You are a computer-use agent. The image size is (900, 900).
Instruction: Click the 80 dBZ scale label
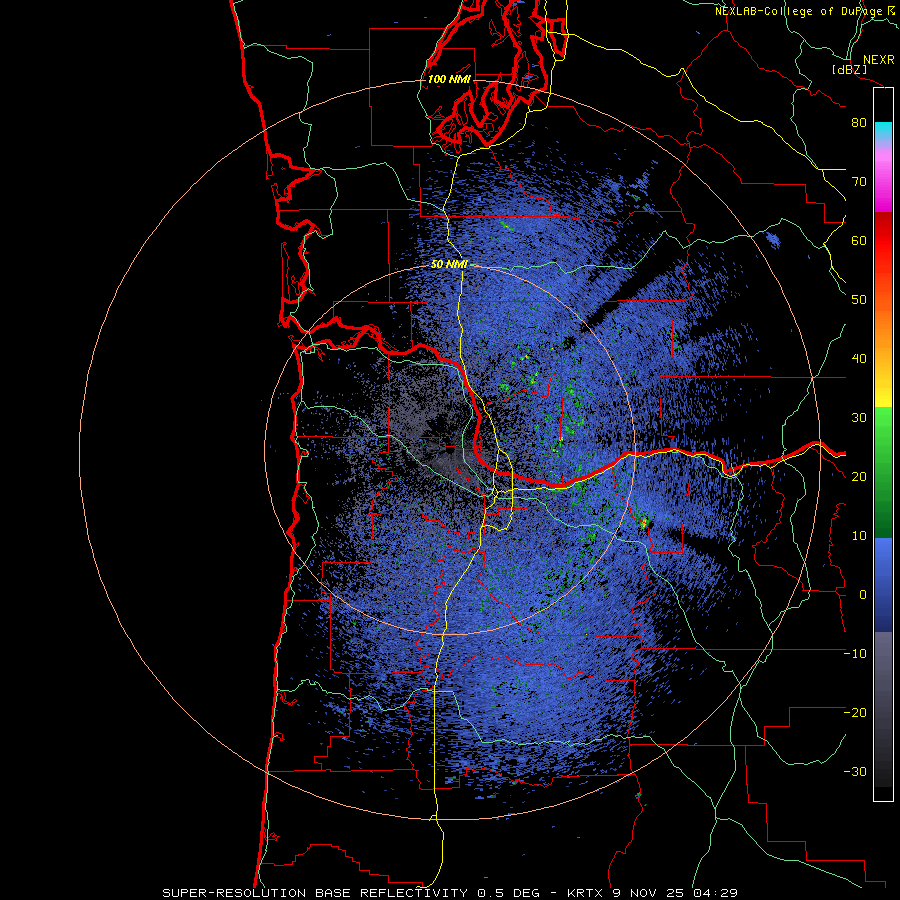[x=859, y=123]
